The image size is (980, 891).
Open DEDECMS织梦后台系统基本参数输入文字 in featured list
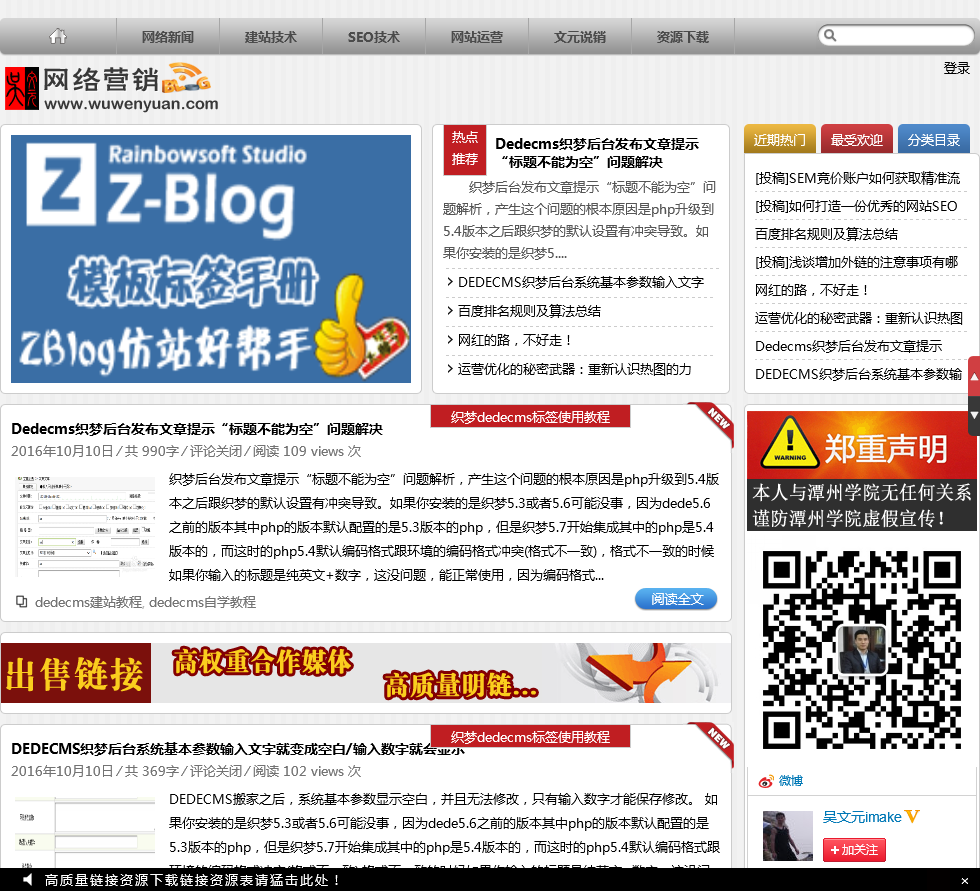pos(581,282)
